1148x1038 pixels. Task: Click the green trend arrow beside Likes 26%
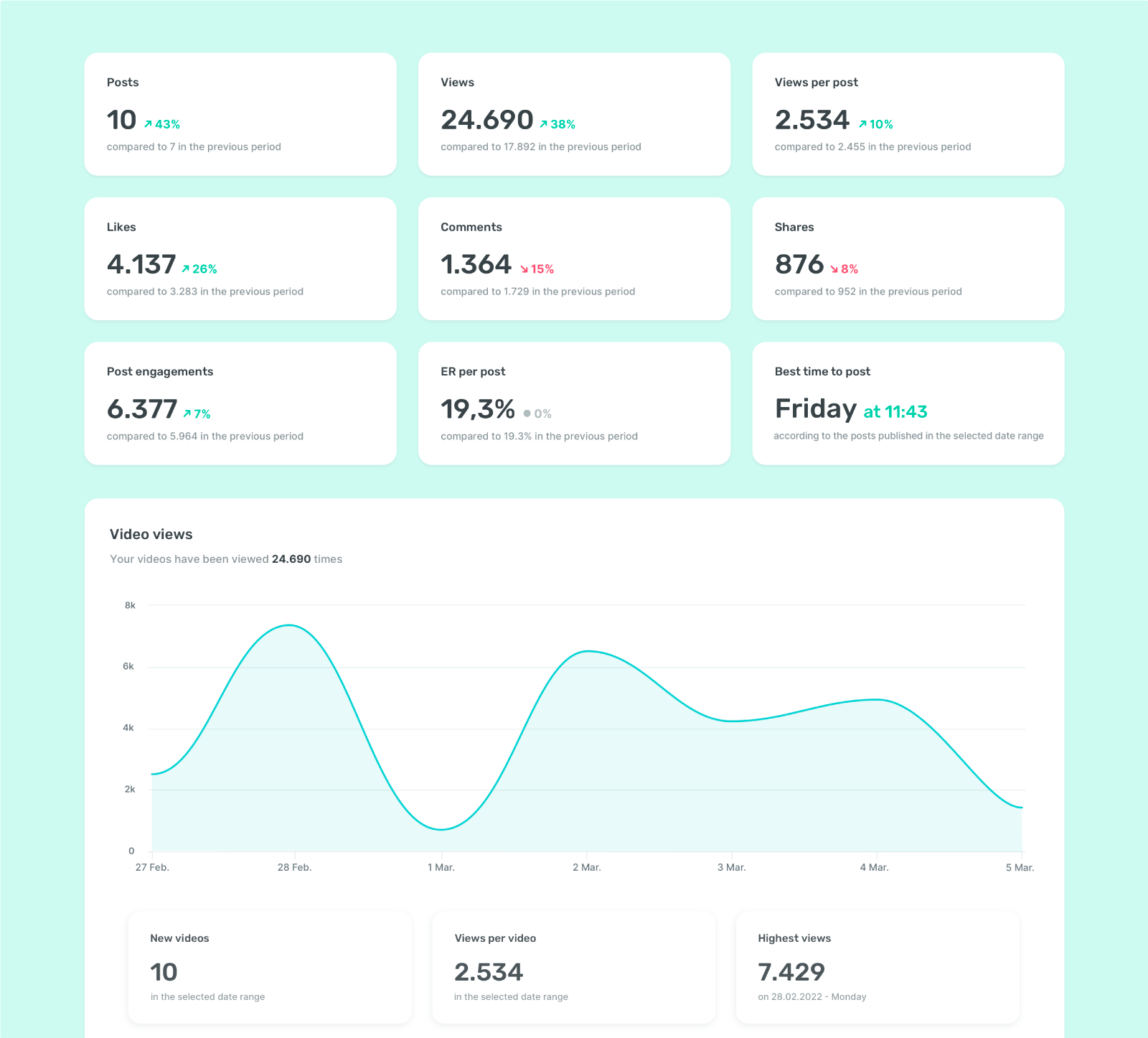tap(185, 269)
